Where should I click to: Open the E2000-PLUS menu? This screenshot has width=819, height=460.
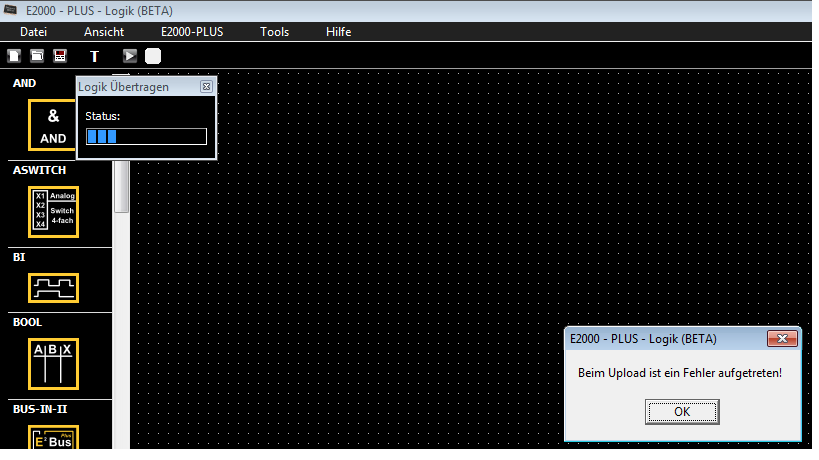192,32
